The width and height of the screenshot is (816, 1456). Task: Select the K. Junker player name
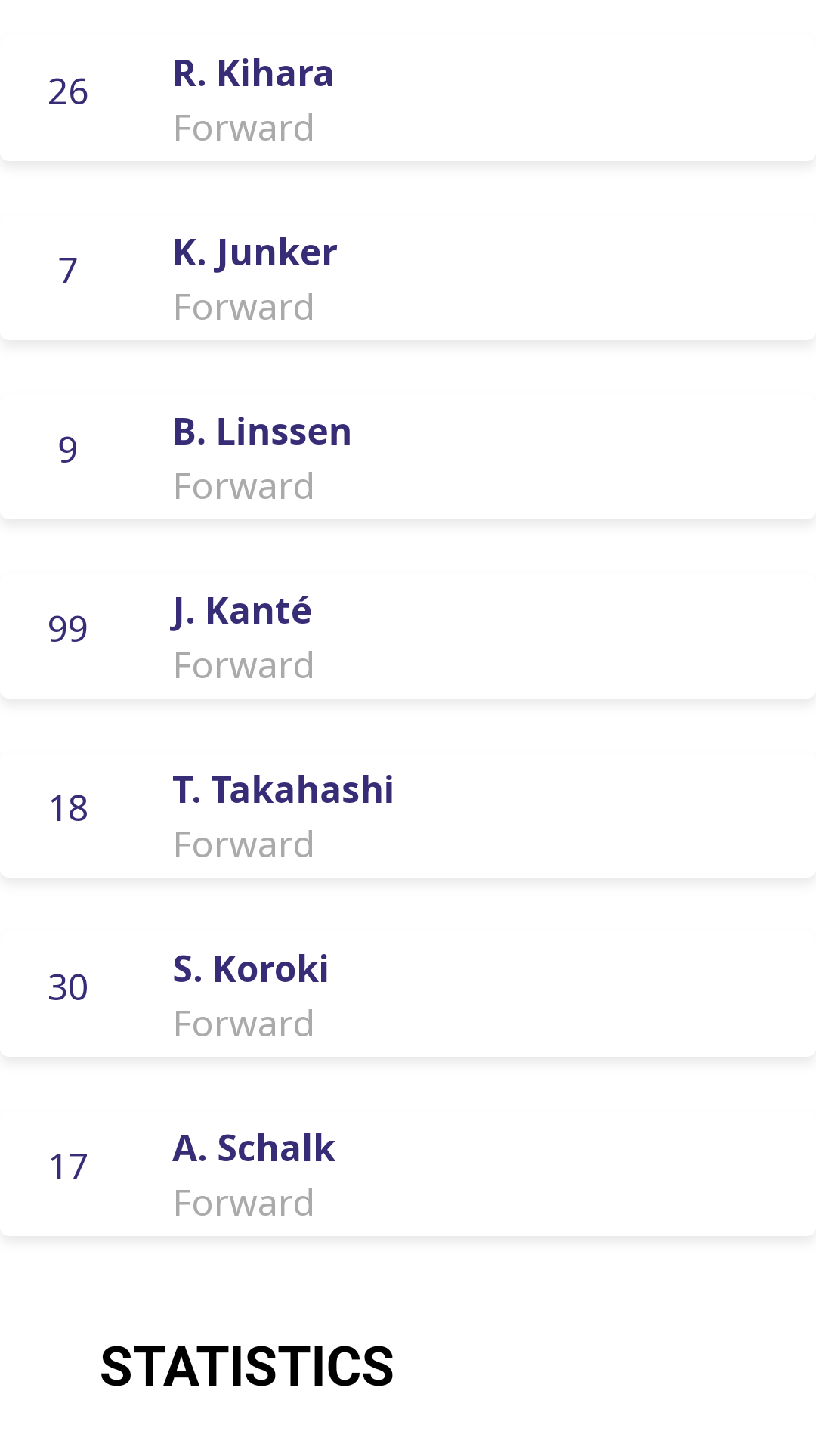tap(255, 252)
